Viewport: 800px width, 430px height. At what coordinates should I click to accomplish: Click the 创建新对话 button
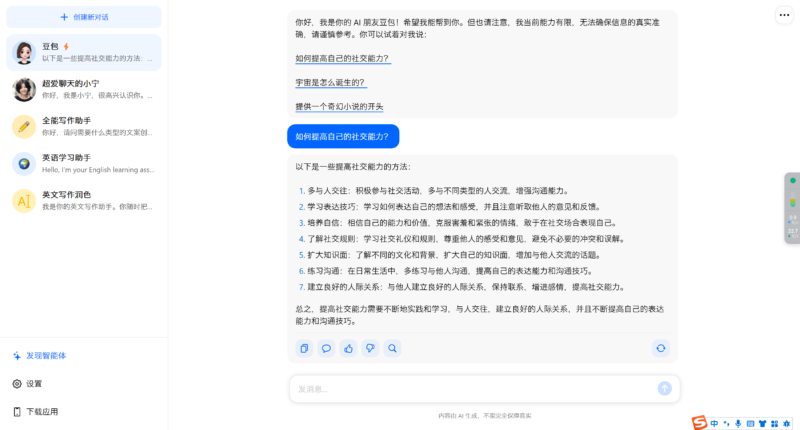coord(84,17)
